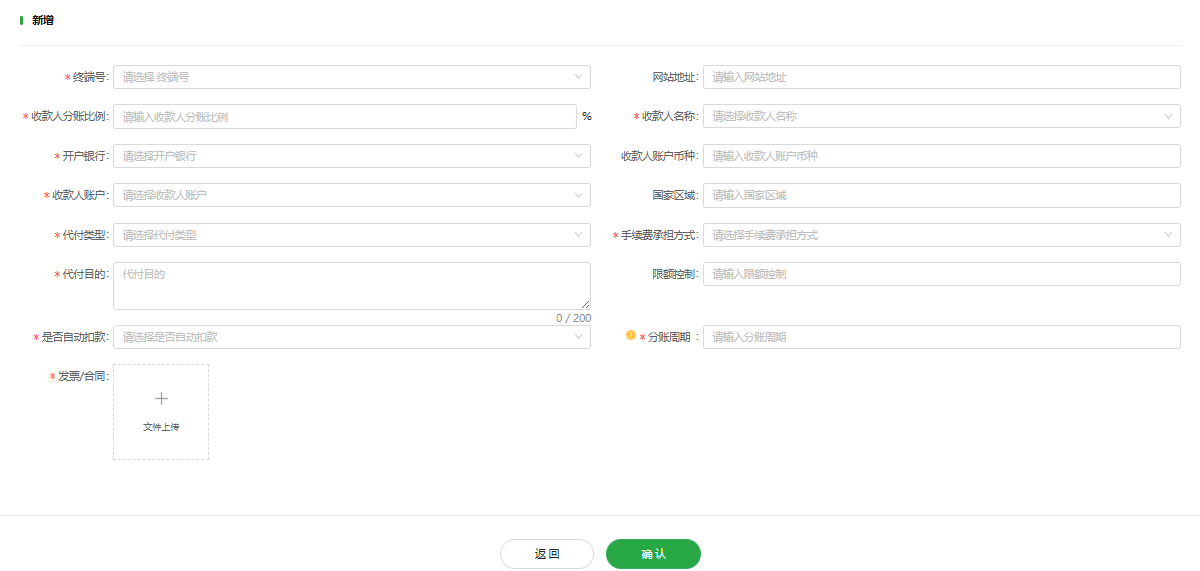The height and width of the screenshot is (571, 1200).
Task: Open the 终端号 dropdown
Action: click(352, 77)
